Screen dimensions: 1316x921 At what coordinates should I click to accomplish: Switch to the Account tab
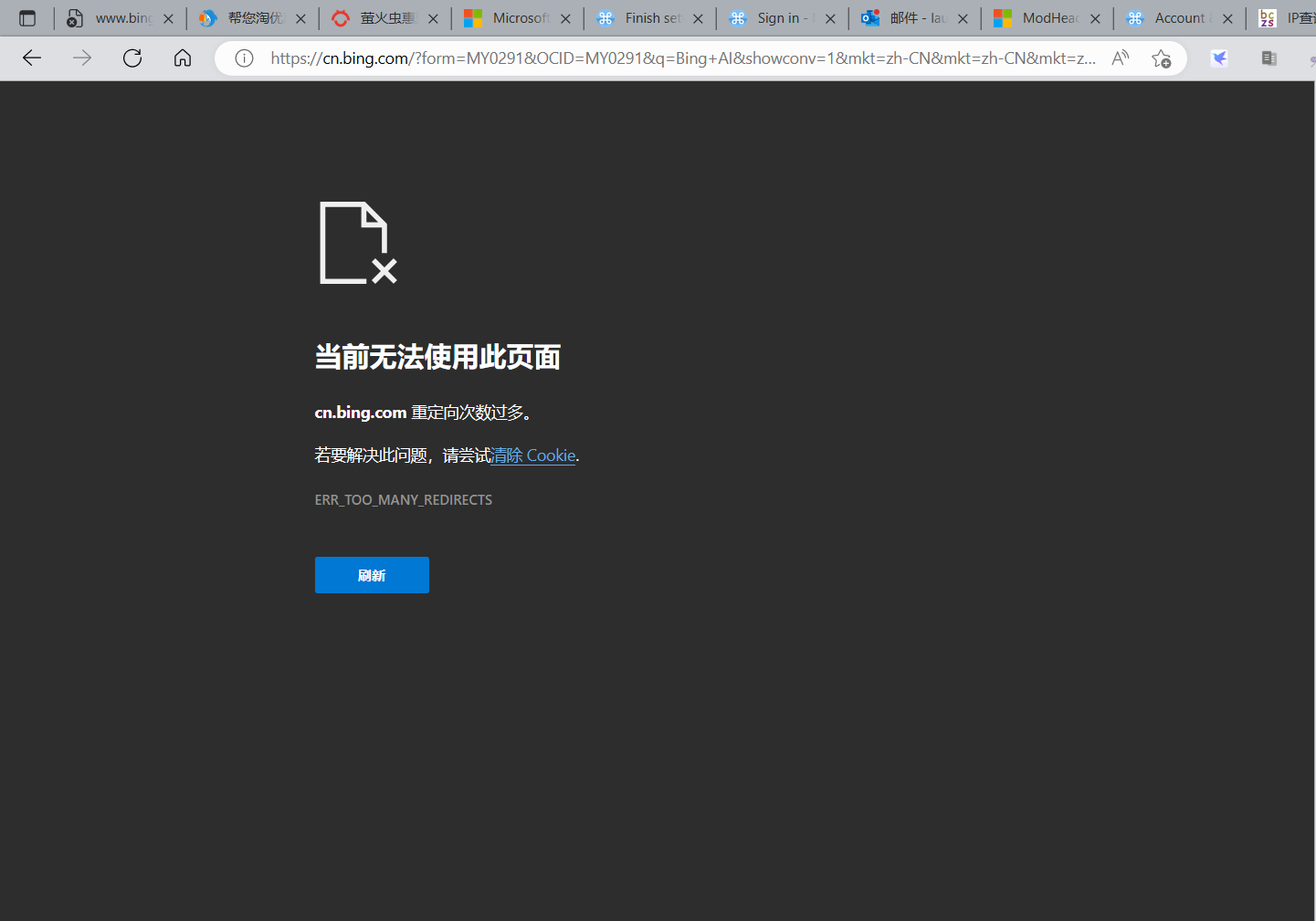pyautogui.click(x=1178, y=18)
